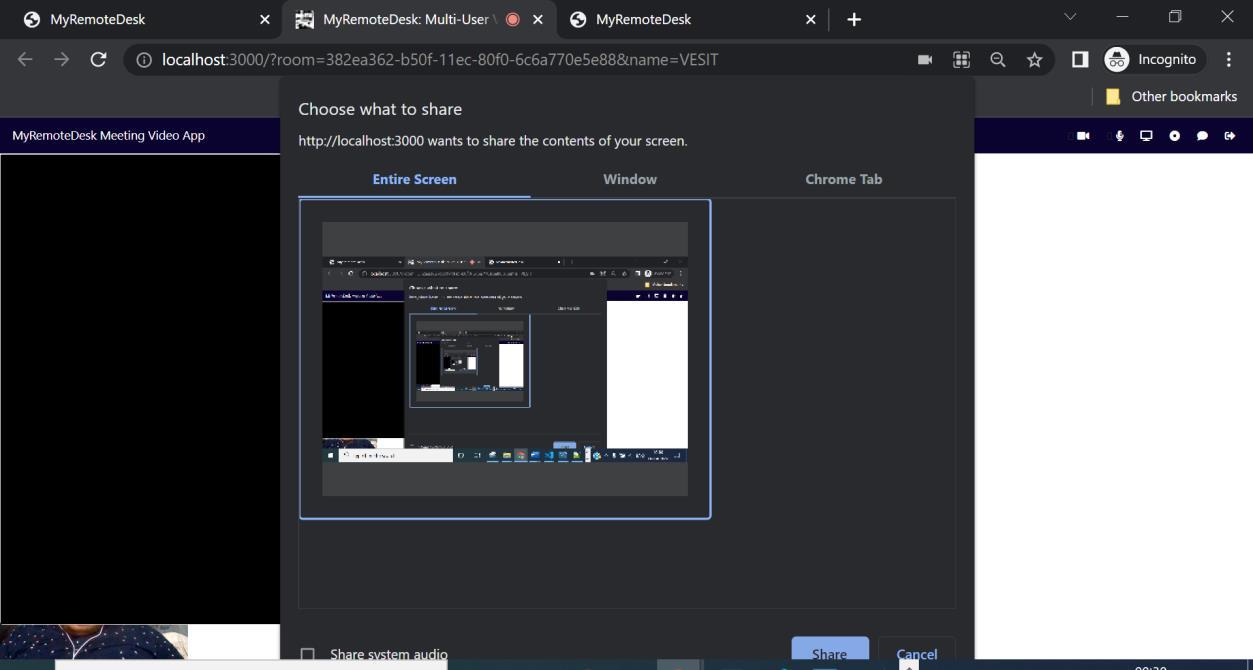Open a new browser tab
Image resolution: width=1253 pixels, height=670 pixels.
[854, 19]
